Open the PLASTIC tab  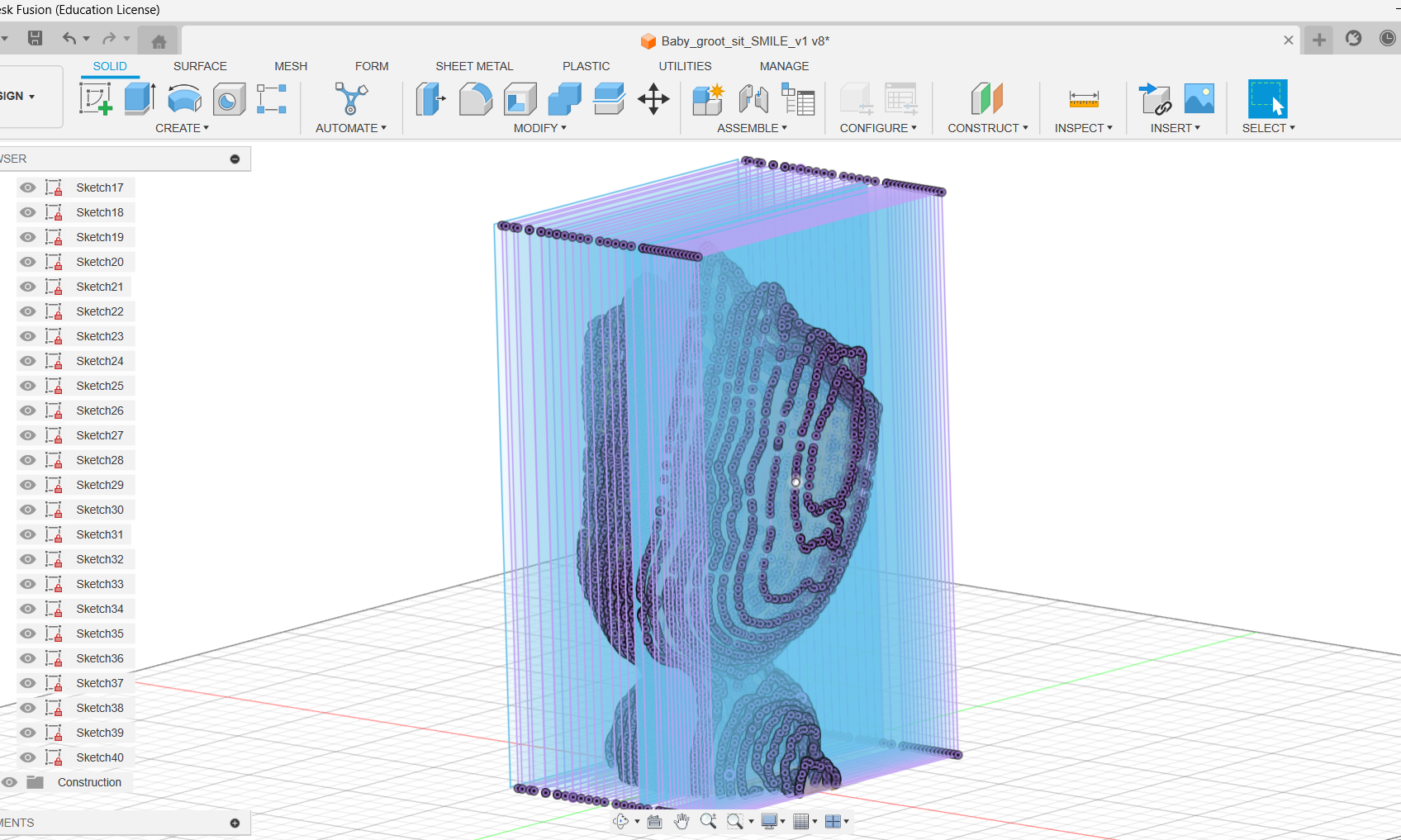tap(587, 66)
